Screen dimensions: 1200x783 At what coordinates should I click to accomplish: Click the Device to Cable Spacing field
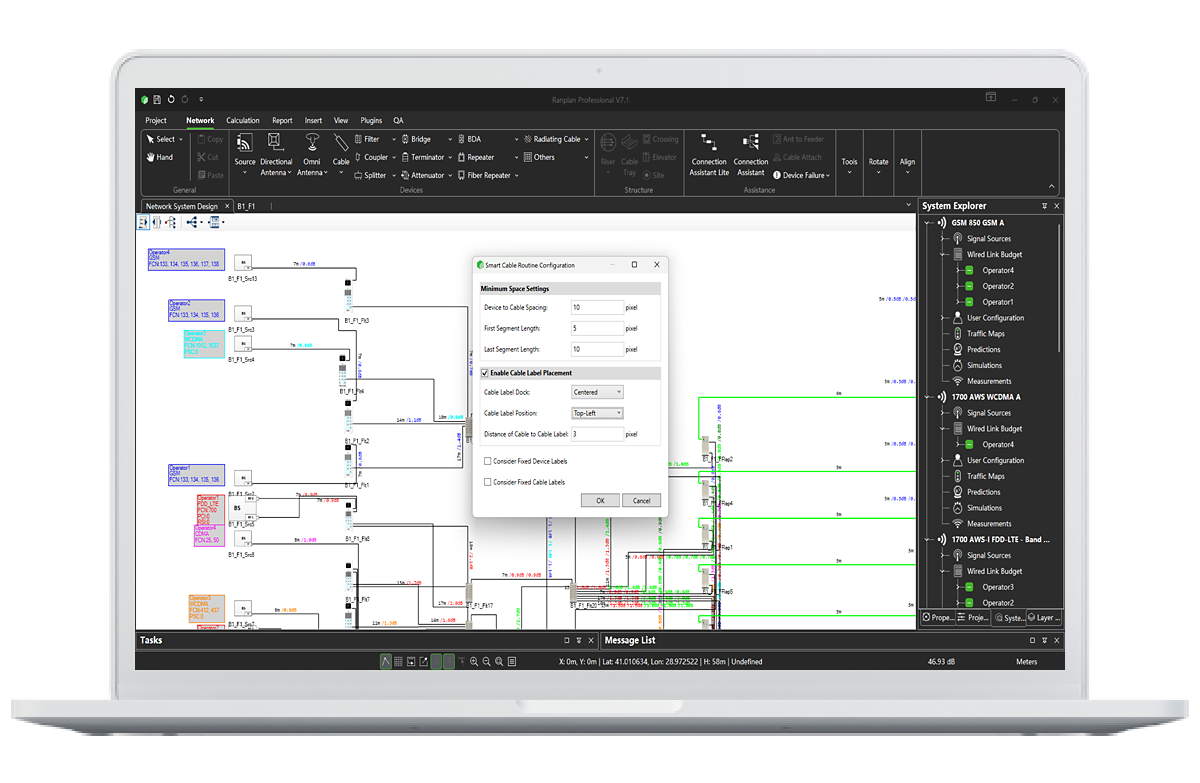(x=597, y=307)
